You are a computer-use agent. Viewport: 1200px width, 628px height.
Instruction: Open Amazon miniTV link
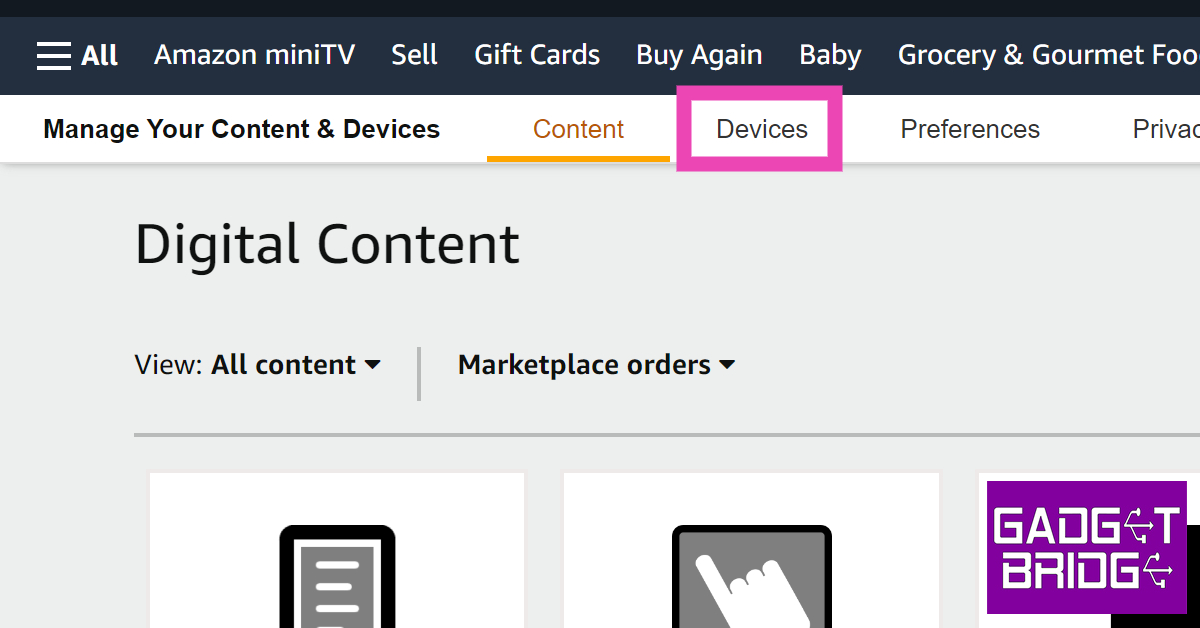pos(254,55)
